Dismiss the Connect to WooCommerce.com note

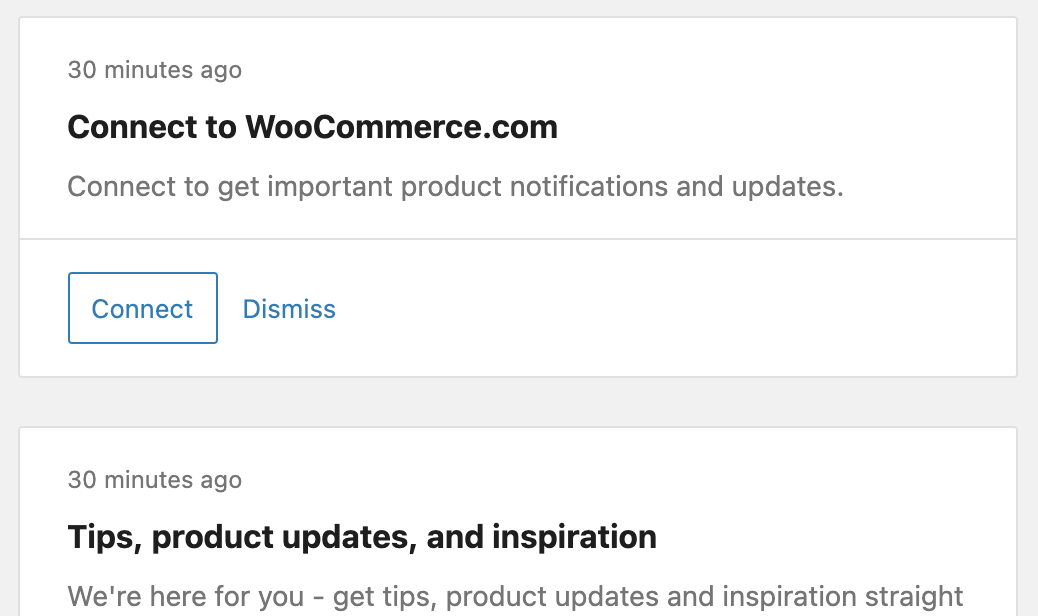tap(289, 309)
